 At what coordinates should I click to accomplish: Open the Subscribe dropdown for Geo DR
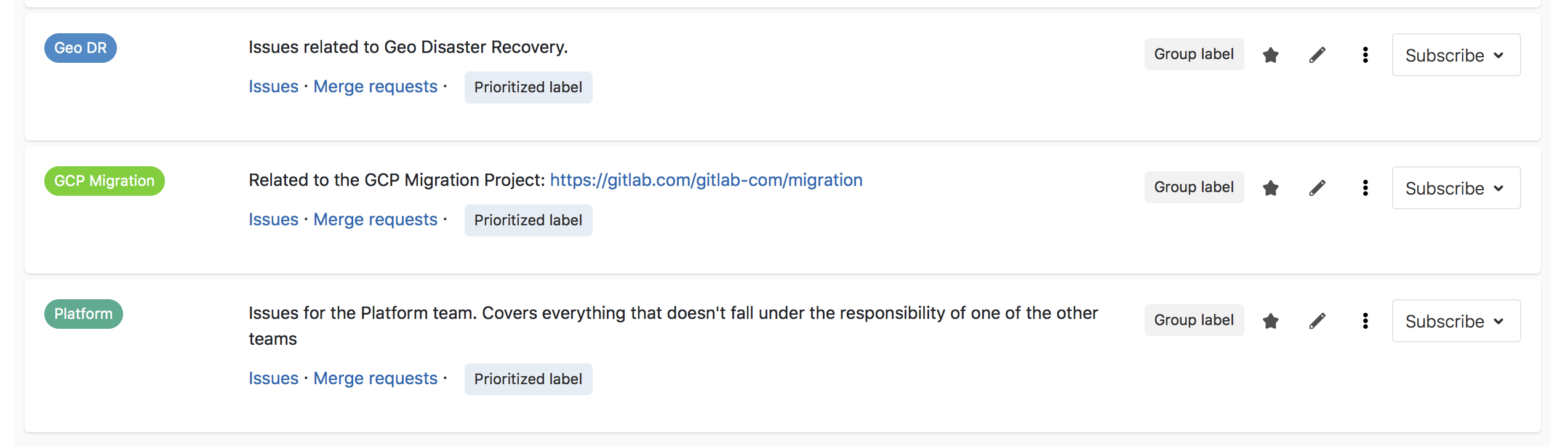point(1455,55)
